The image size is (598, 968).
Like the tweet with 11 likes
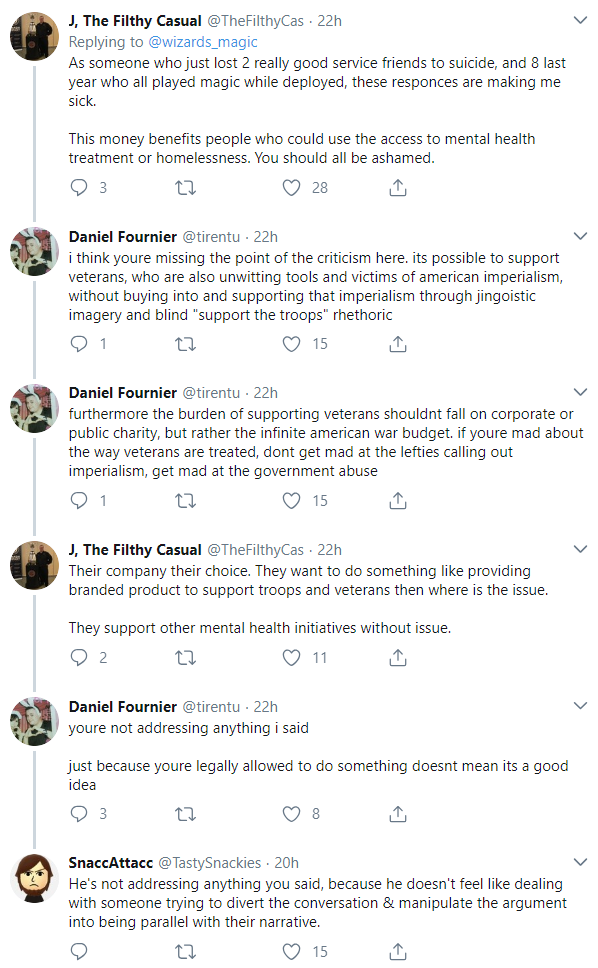coord(291,657)
